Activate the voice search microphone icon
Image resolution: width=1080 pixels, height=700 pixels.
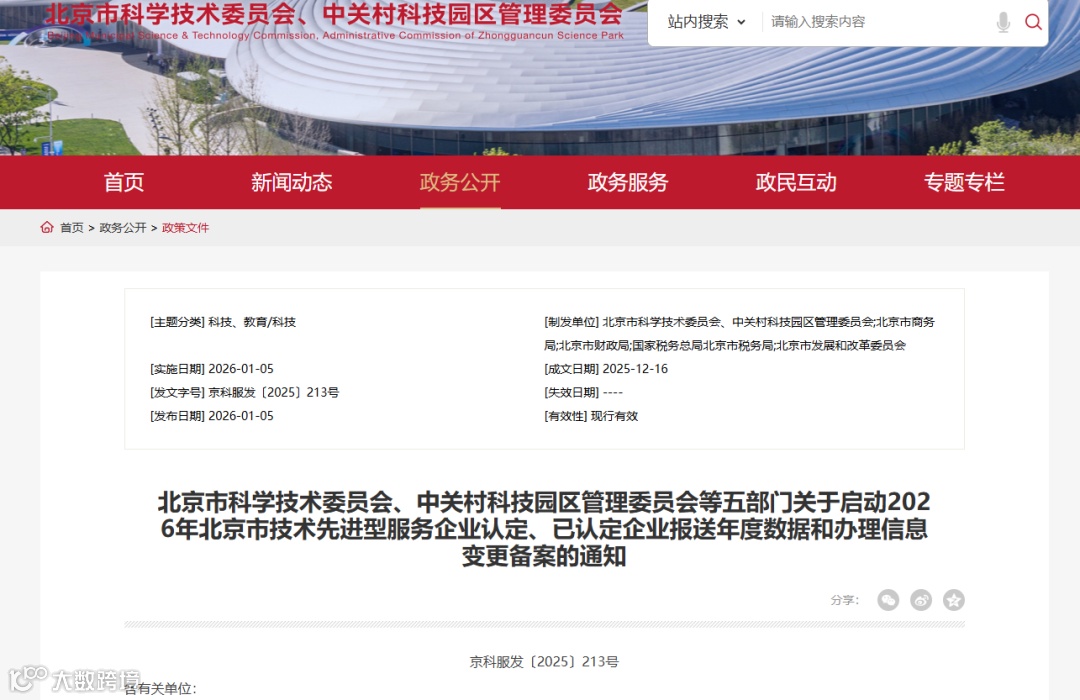point(1004,22)
